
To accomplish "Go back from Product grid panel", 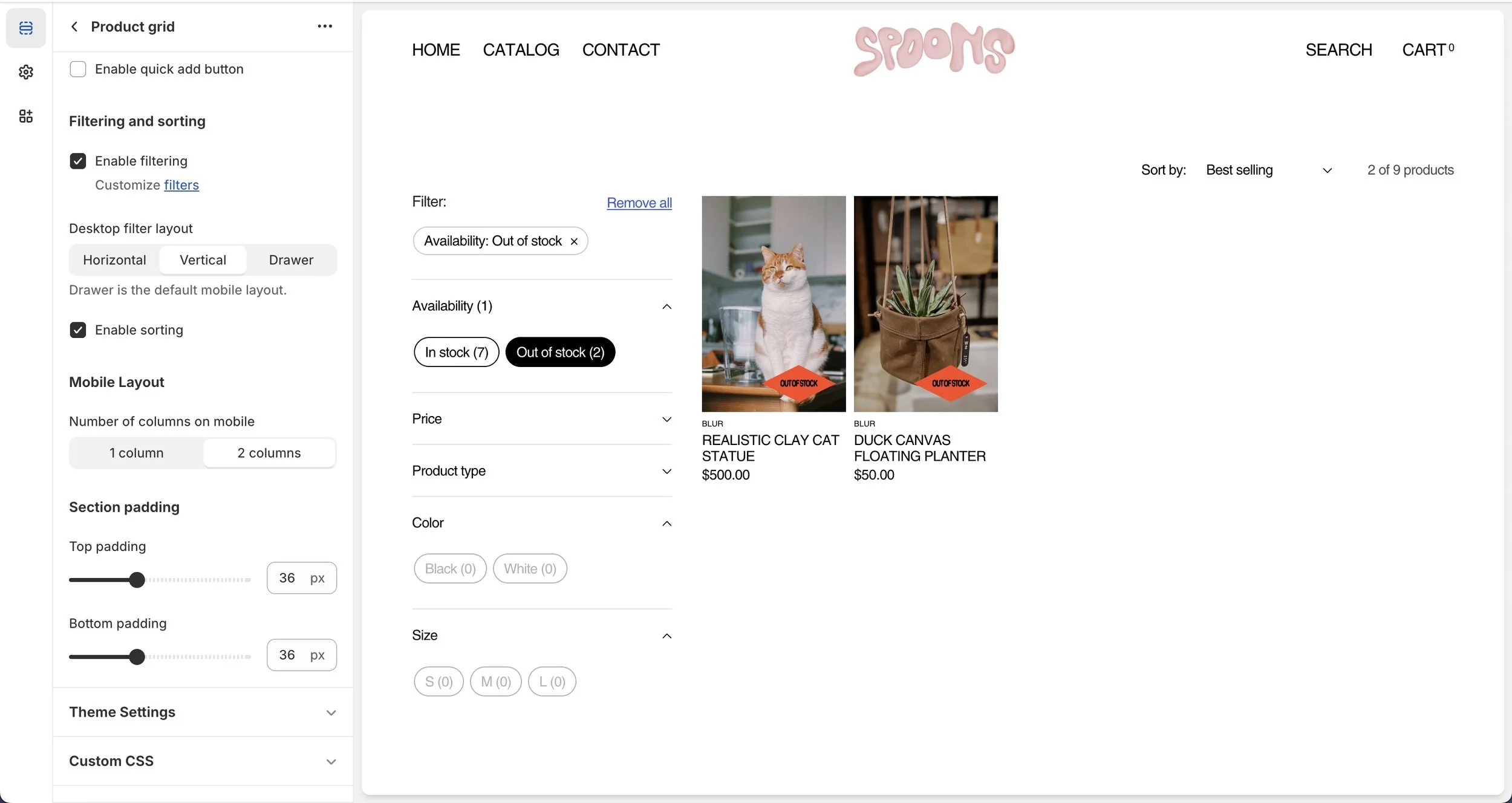I will (74, 27).
